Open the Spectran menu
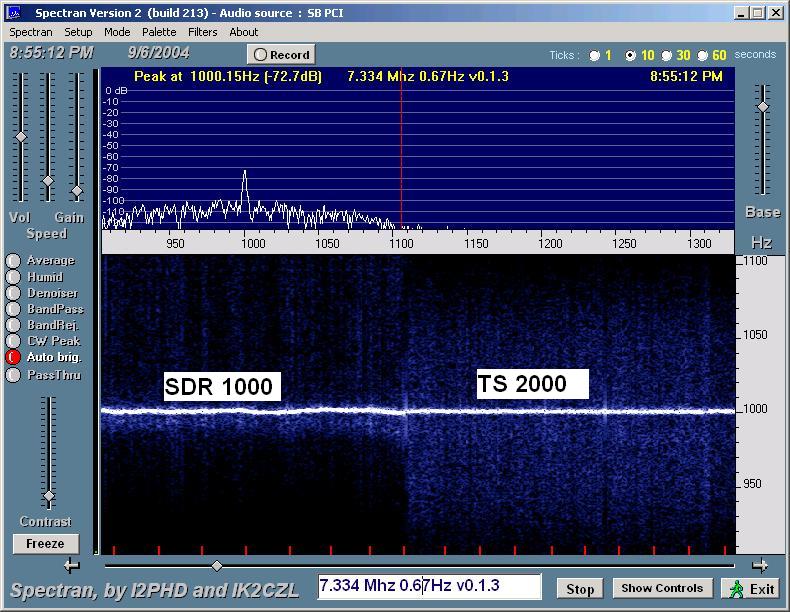This screenshot has width=790, height=612. click(31, 32)
